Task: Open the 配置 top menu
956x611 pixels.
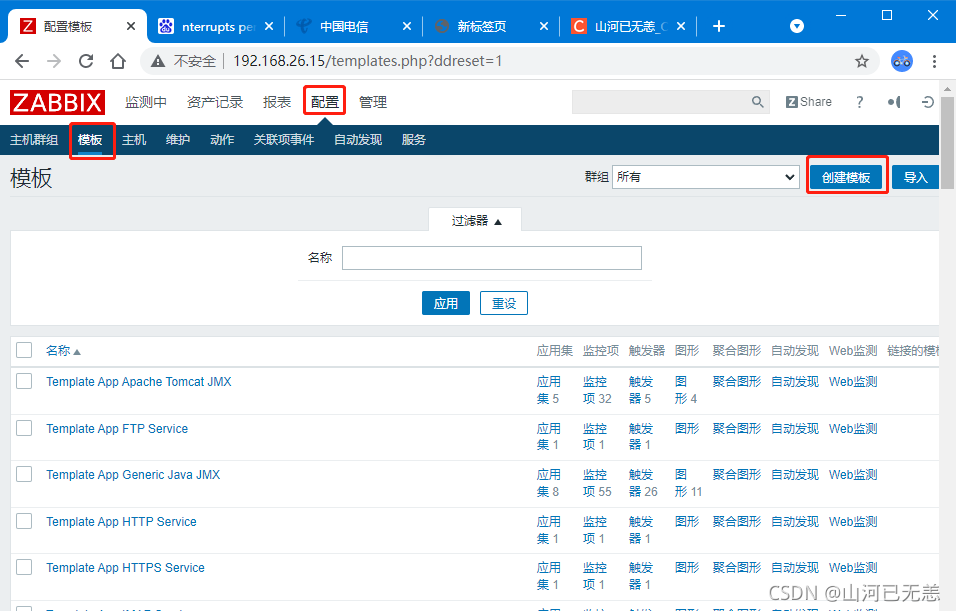Action: [x=324, y=102]
